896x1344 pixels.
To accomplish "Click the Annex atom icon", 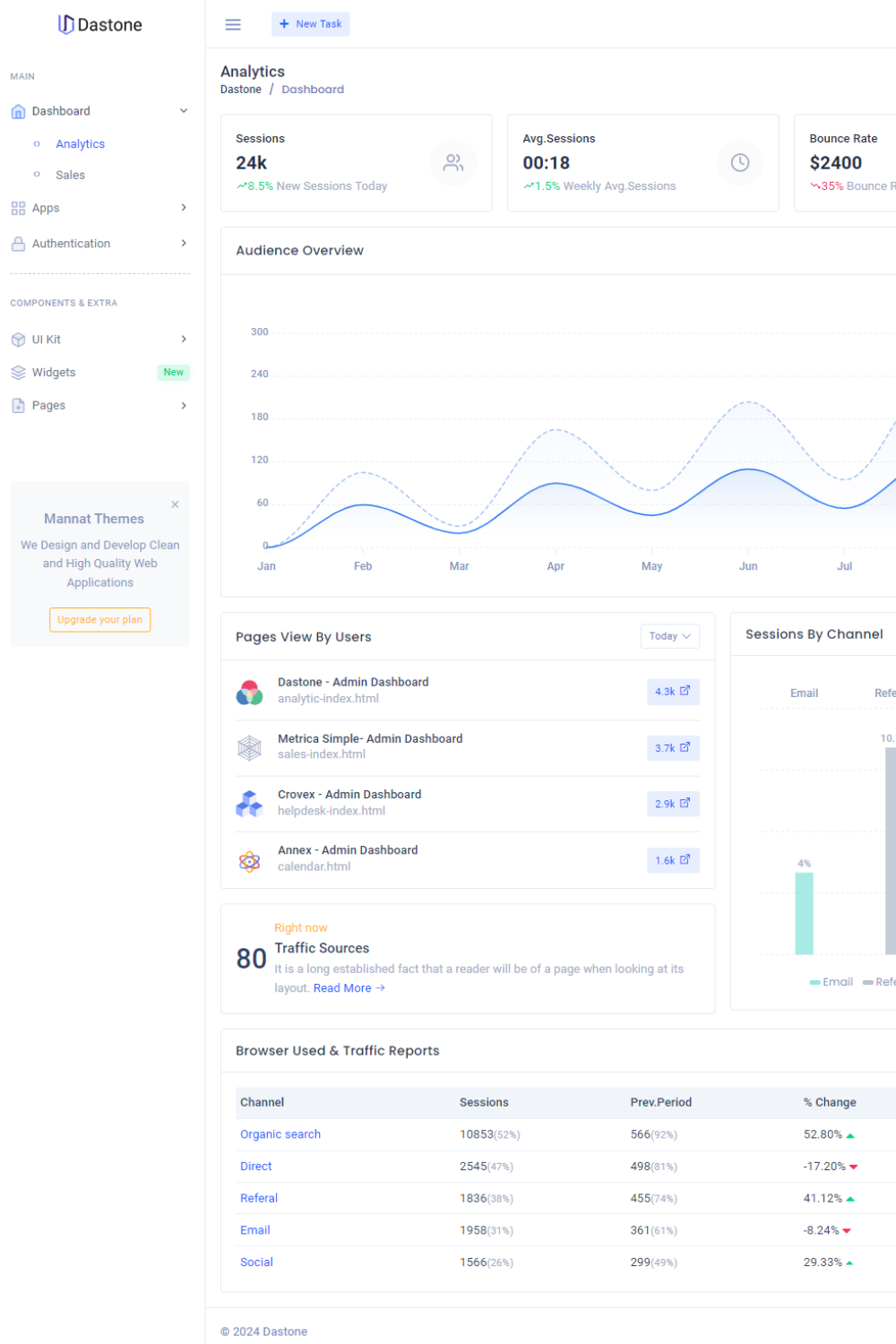I will (x=249, y=861).
